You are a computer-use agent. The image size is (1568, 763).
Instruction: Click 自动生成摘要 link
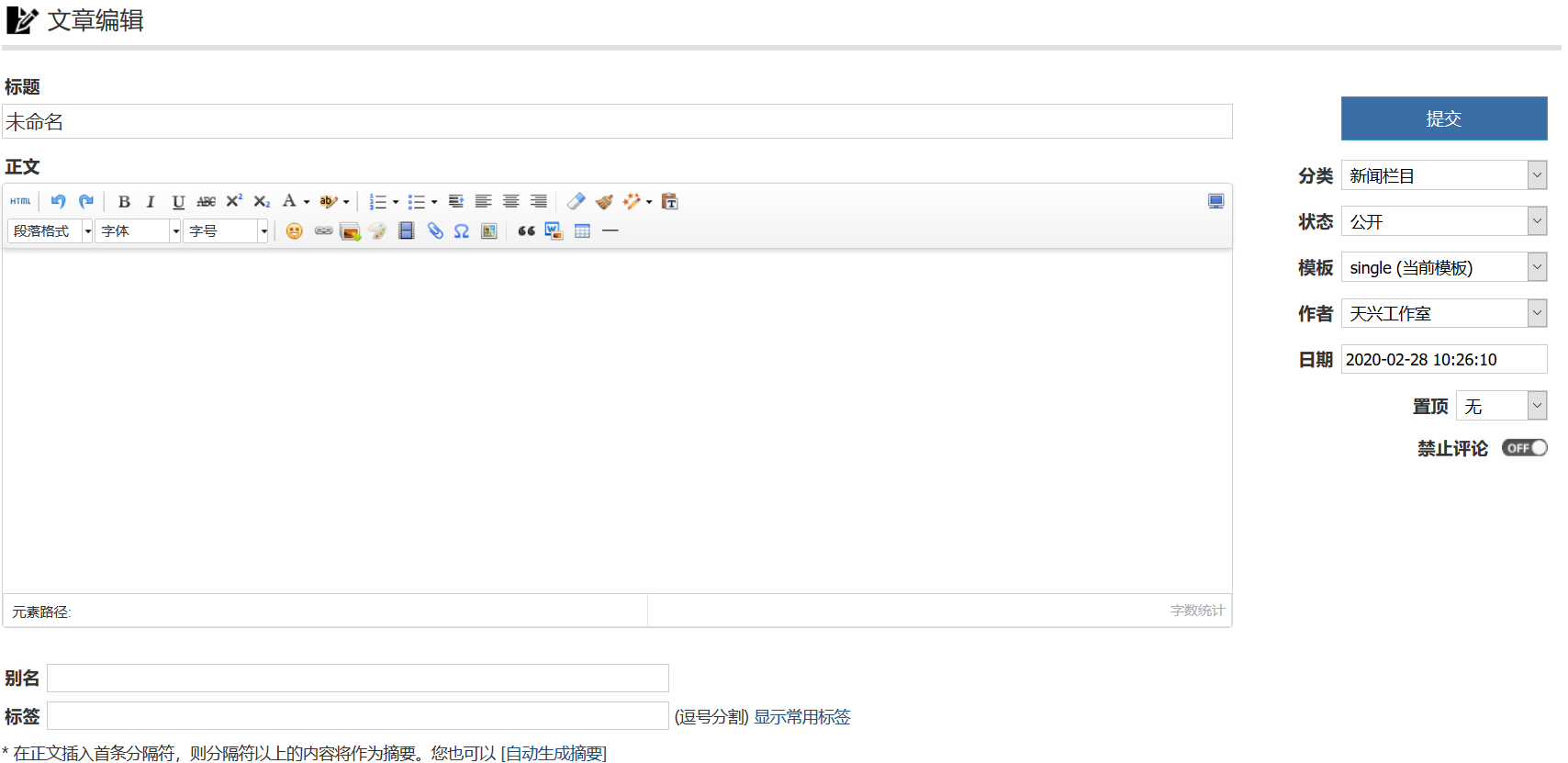click(554, 753)
